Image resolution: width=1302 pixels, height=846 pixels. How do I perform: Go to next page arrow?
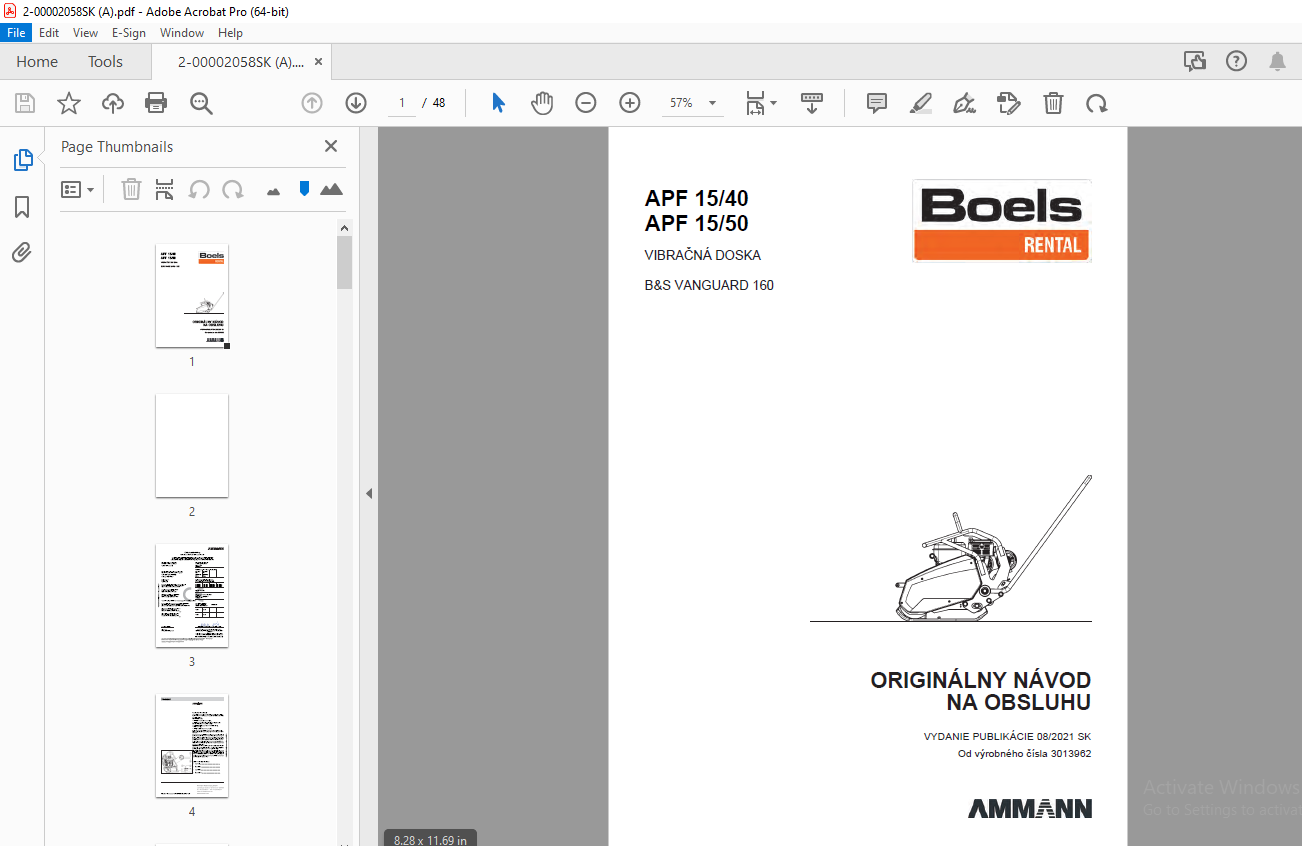coord(356,103)
